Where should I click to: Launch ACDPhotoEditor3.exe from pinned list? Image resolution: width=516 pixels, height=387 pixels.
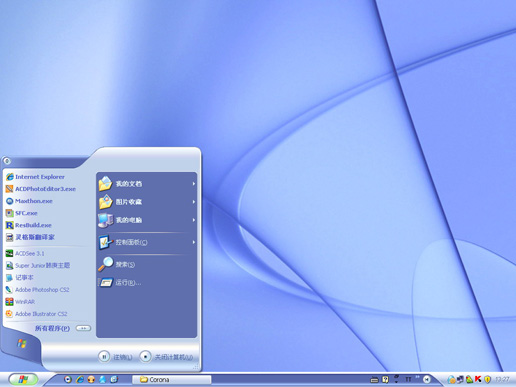tap(41, 189)
